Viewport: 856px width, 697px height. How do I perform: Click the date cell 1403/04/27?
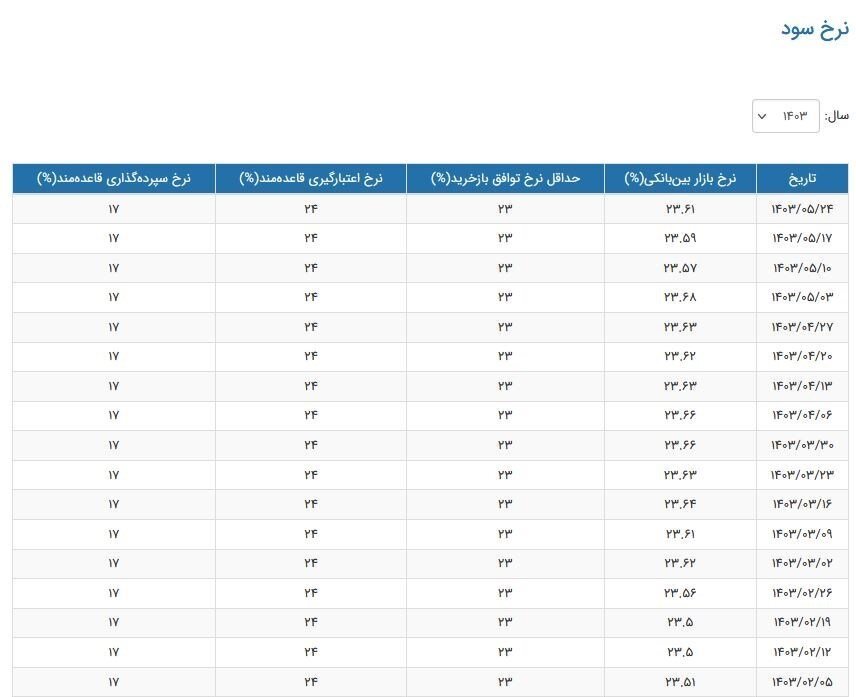(x=802, y=327)
